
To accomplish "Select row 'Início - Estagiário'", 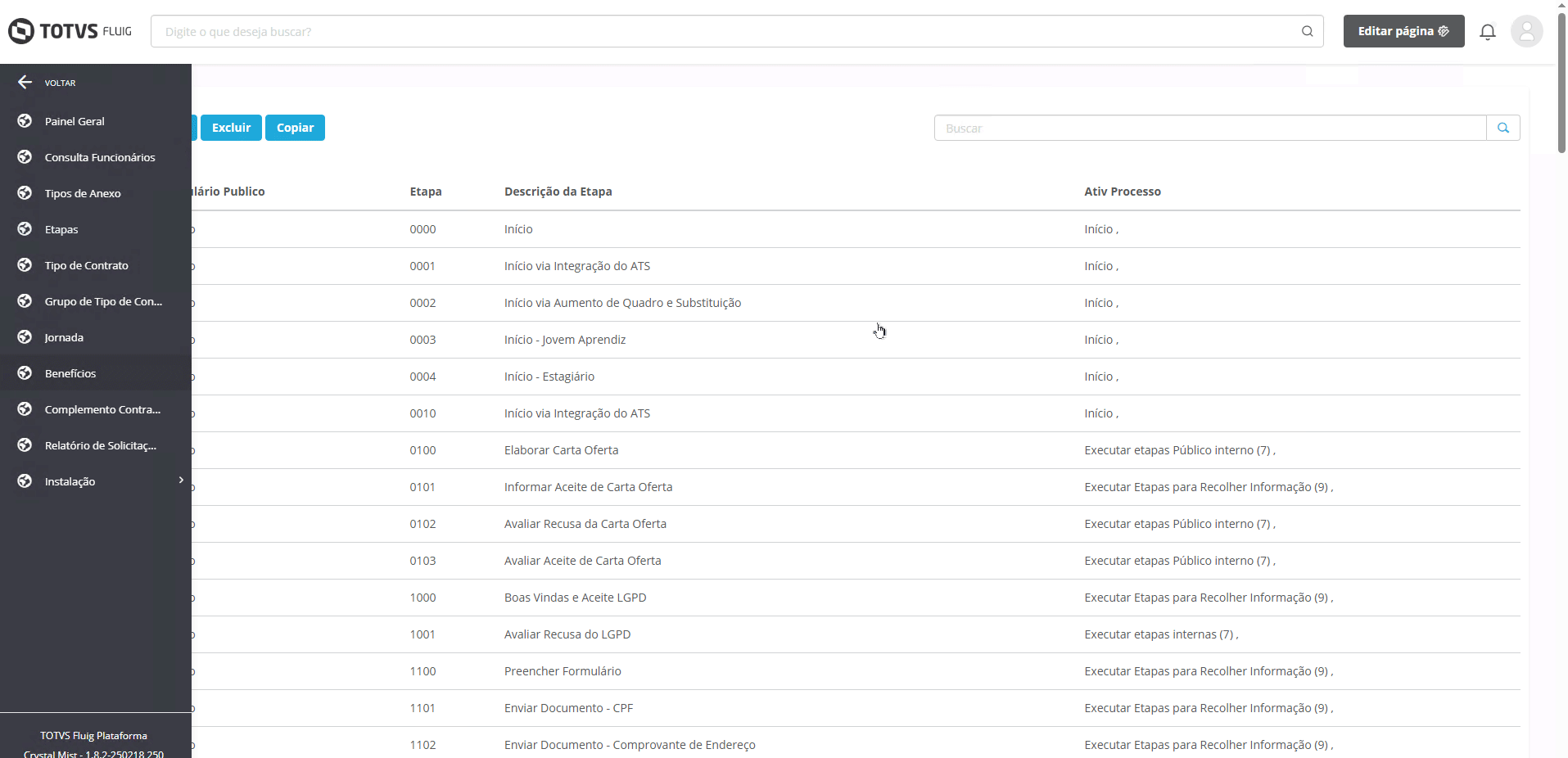I will click(x=856, y=377).
